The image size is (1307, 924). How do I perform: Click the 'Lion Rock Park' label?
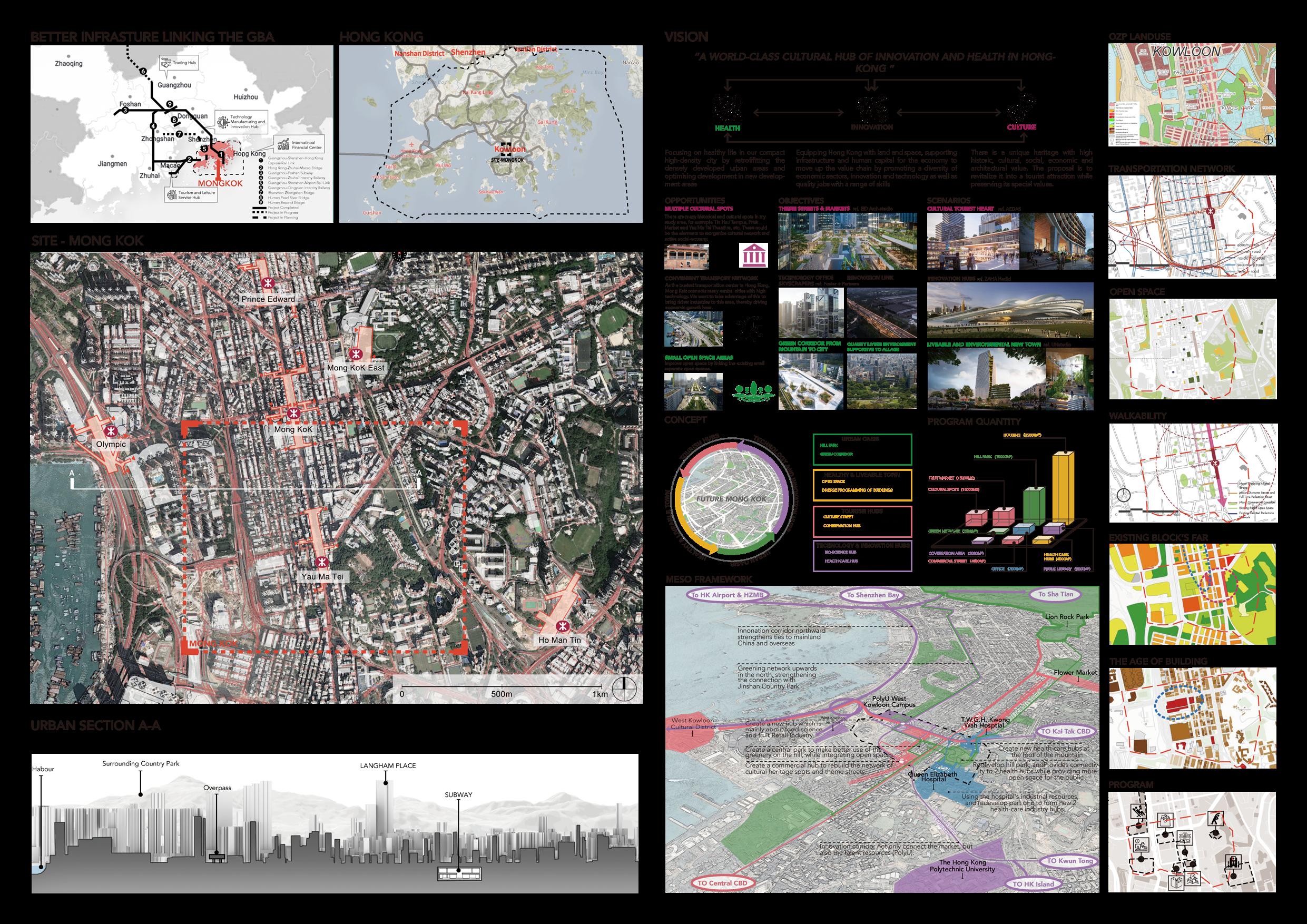[x=1067, y=617]
